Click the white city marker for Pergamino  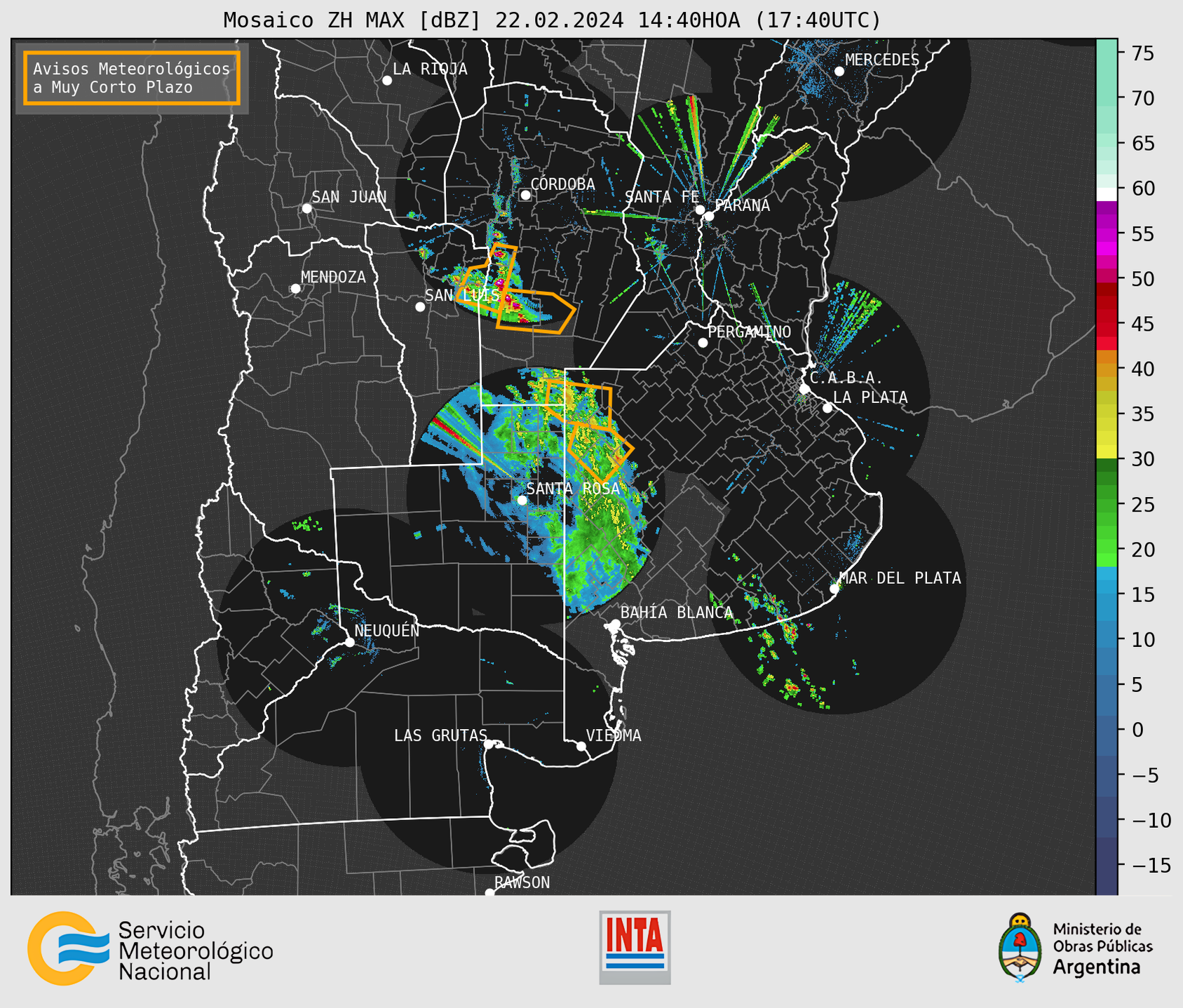tap(703, 343)
